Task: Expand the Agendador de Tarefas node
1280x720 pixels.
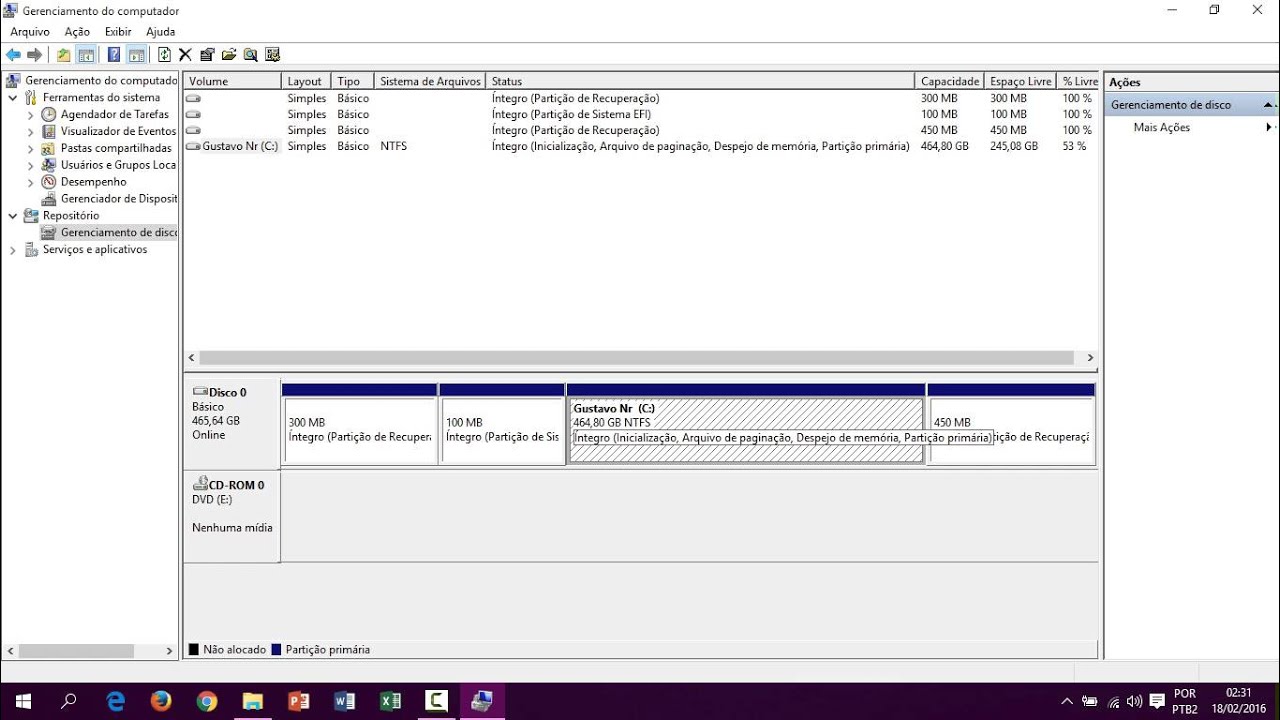Action: click(30, 115)
